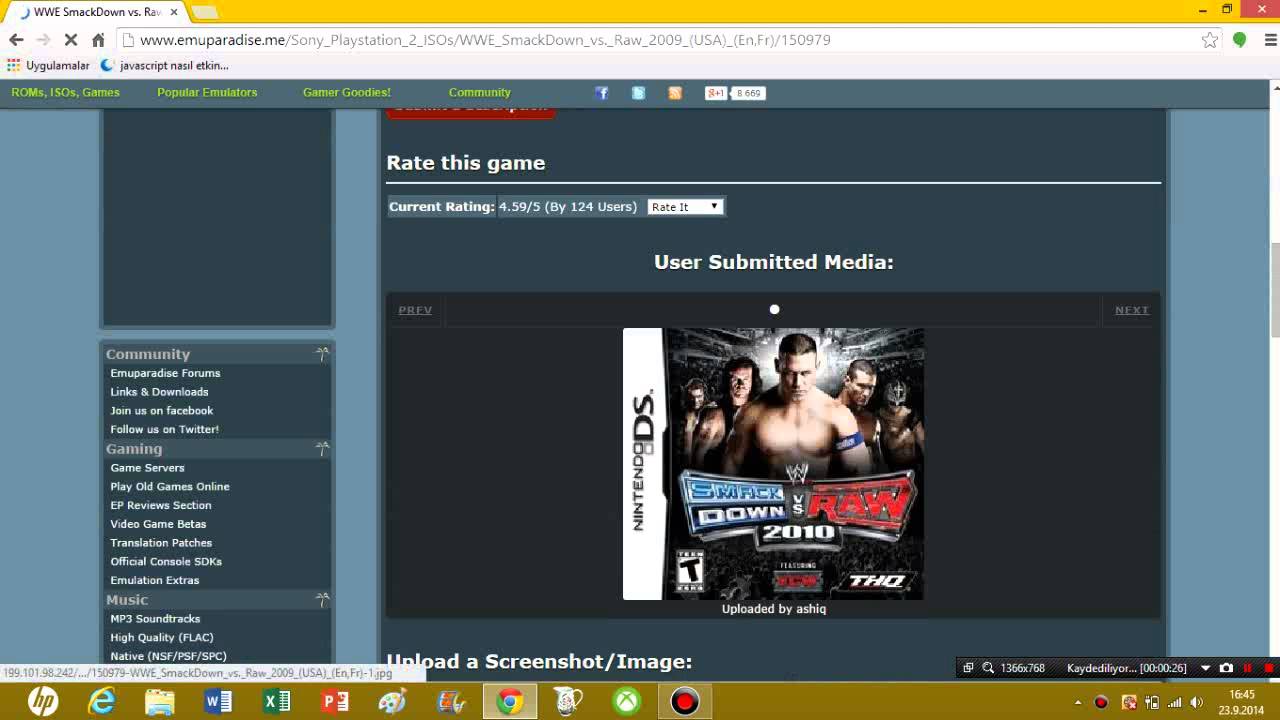Open the Rate It dropdown
The image size is (1280, 720).
(685, 207)
